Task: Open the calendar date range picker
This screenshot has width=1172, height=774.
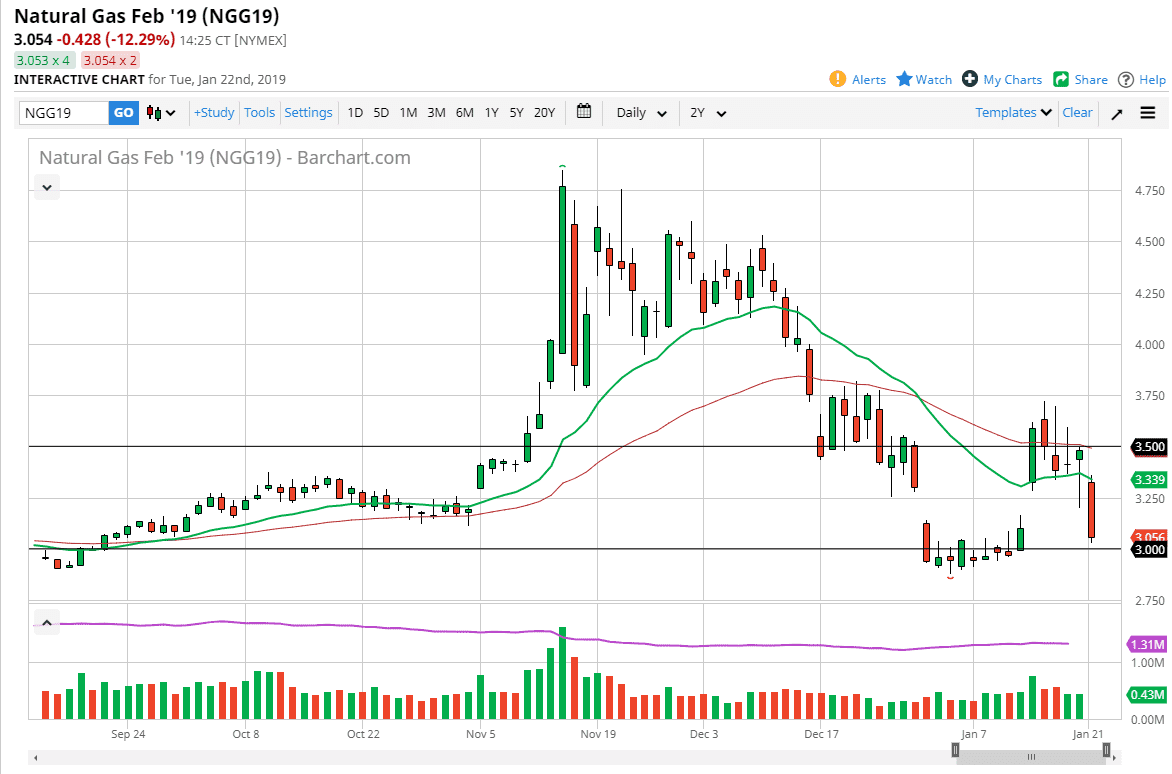Action: [585, 112]
